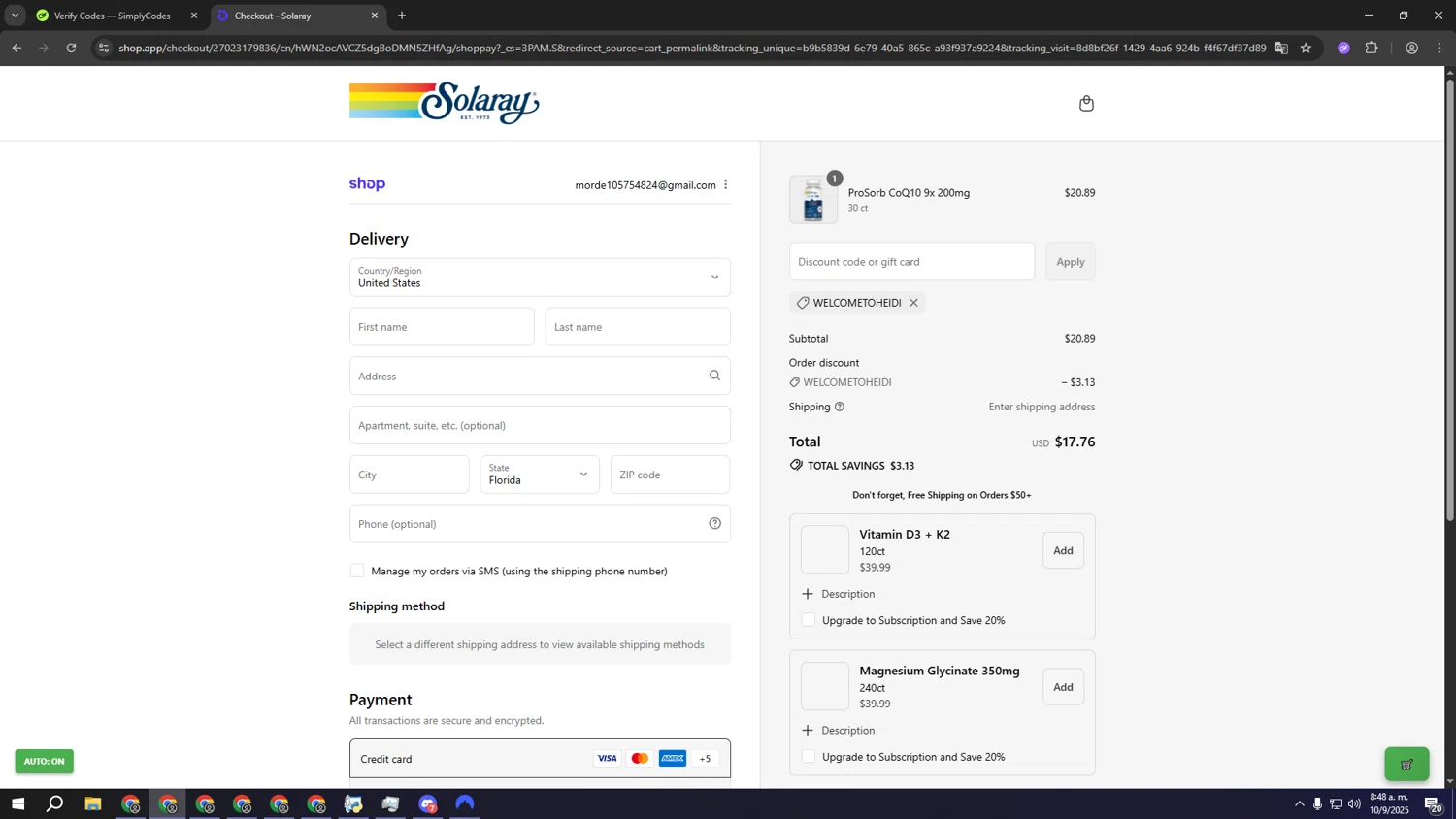Click the Last name field
Image resolution: width=1456 pixels, height=819 pixels.
click(638, 327)
